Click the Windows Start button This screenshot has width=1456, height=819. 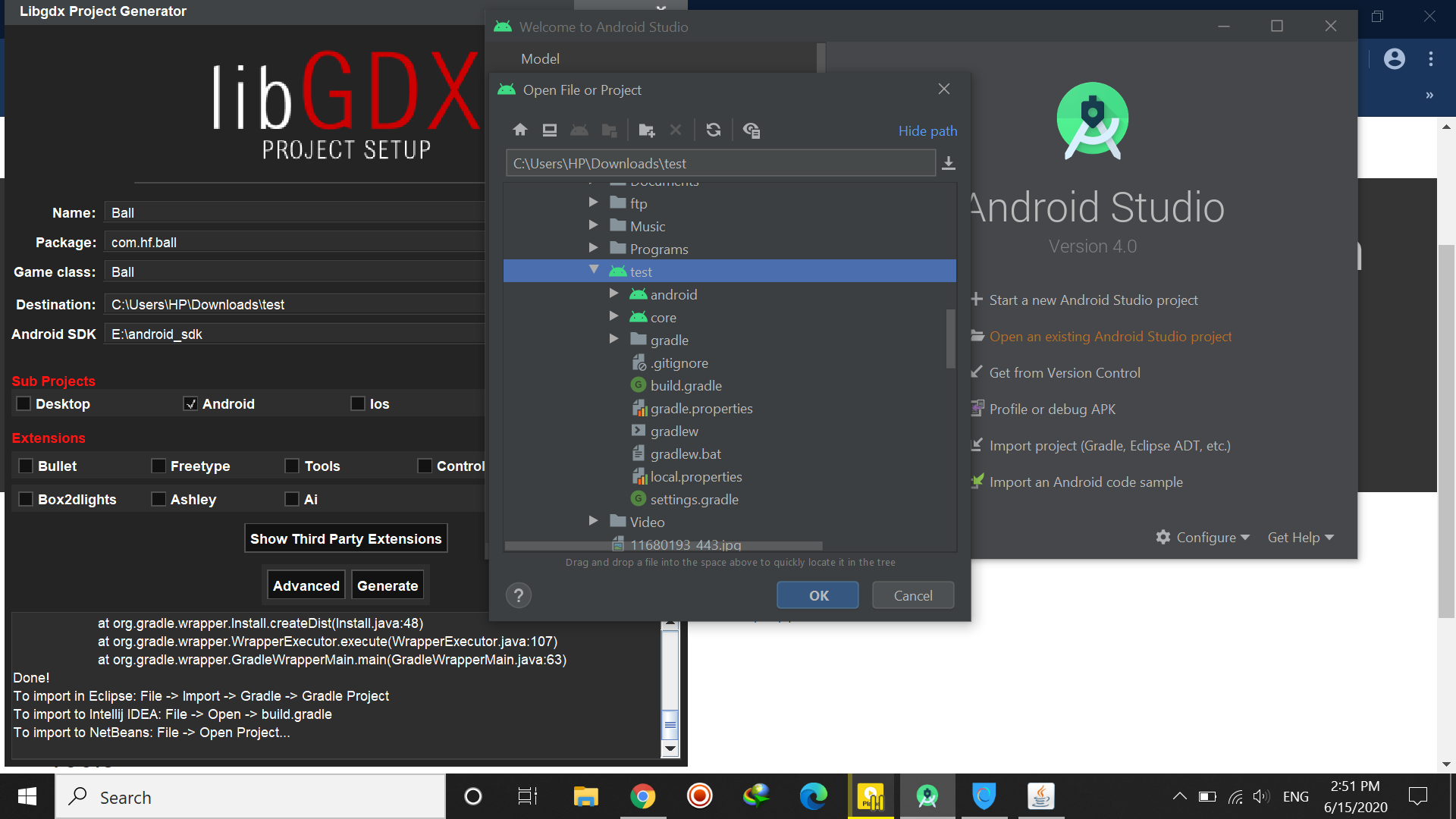coord(27,796)
